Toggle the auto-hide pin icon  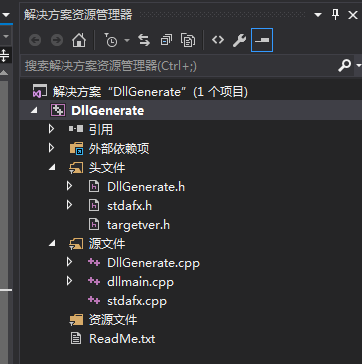point(336,15)
